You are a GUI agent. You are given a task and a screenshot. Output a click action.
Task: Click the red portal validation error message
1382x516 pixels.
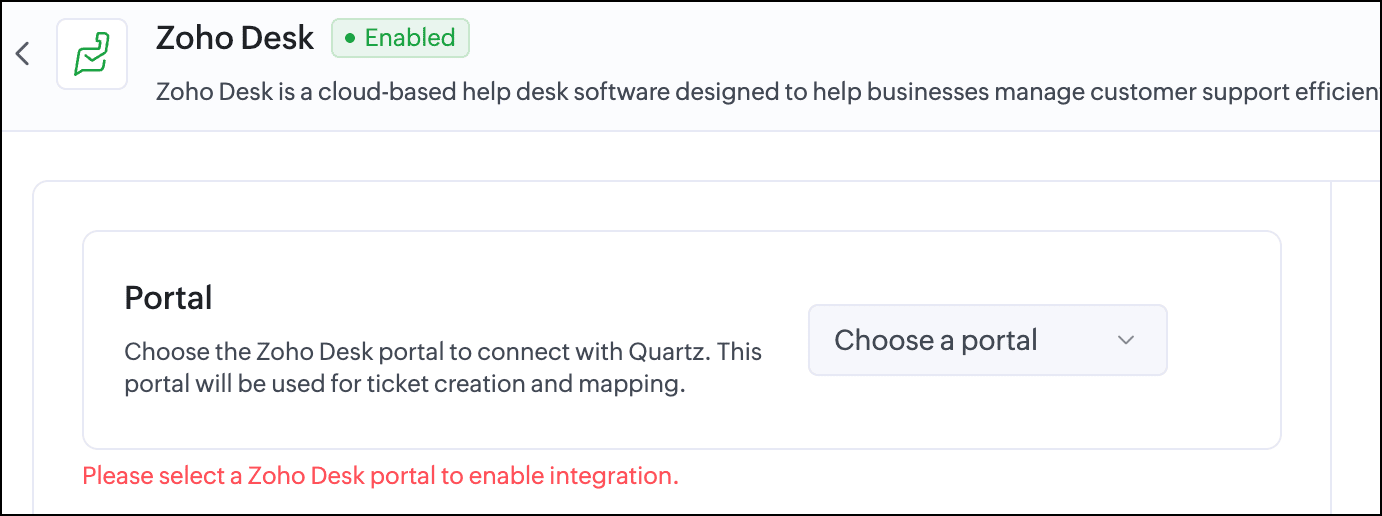380,476
